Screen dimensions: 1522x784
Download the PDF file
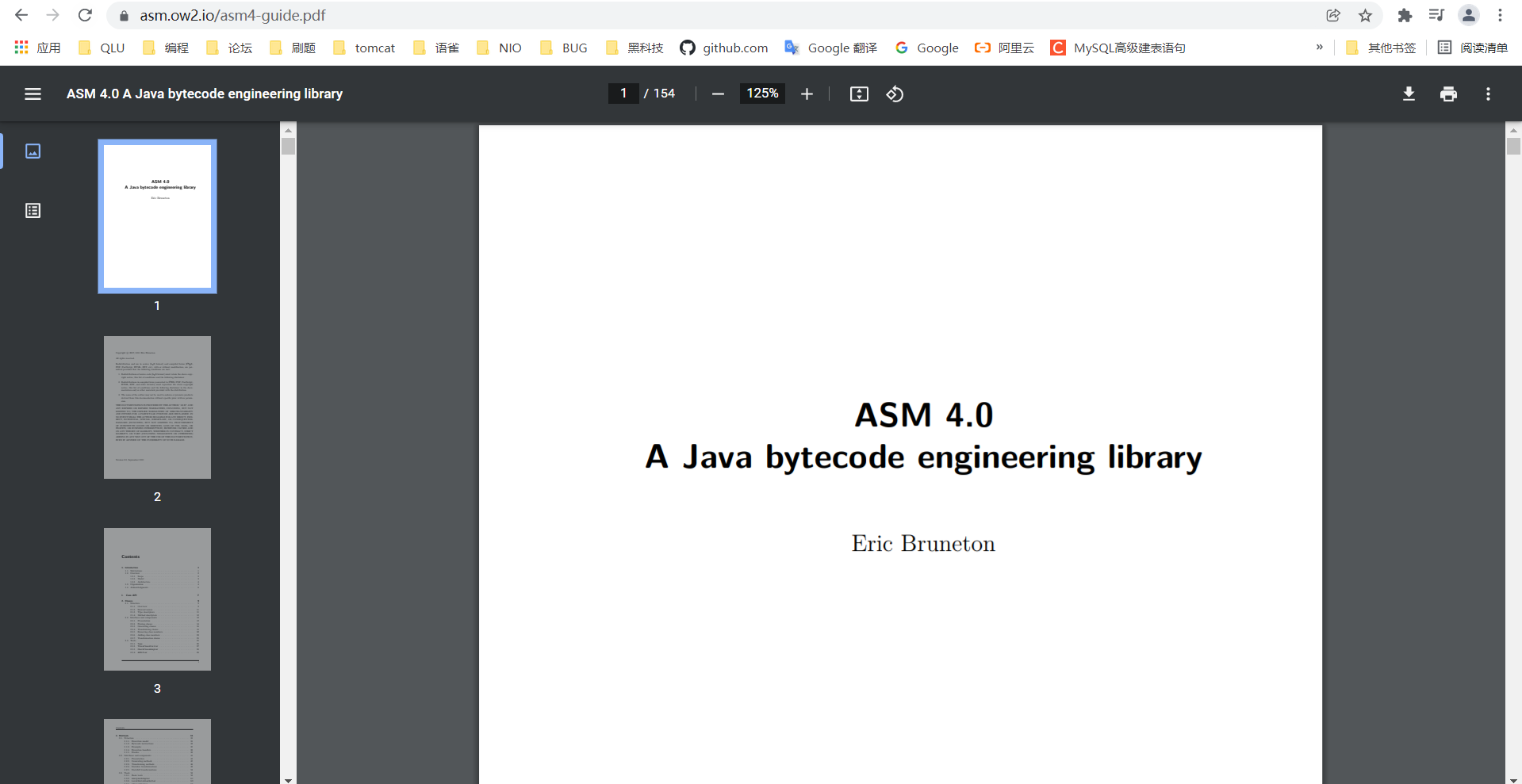(1409, 94)
